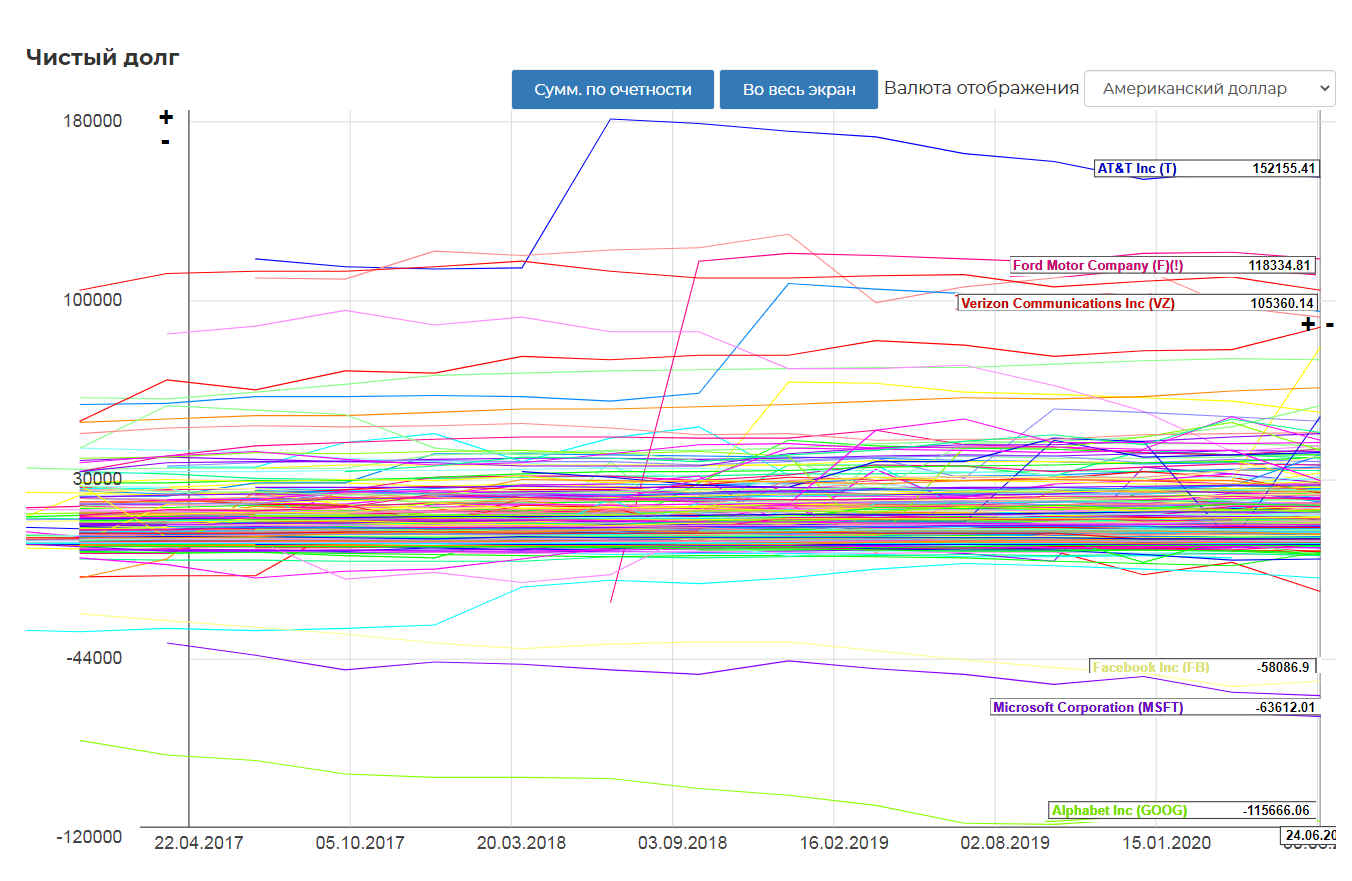Click the Facebook value -58086.9

coord(1281,667)
